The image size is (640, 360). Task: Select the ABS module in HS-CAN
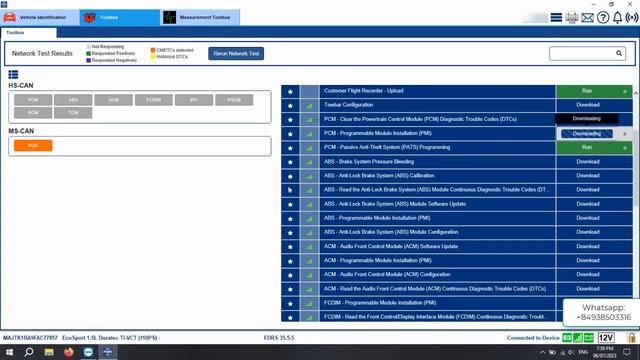73,100
